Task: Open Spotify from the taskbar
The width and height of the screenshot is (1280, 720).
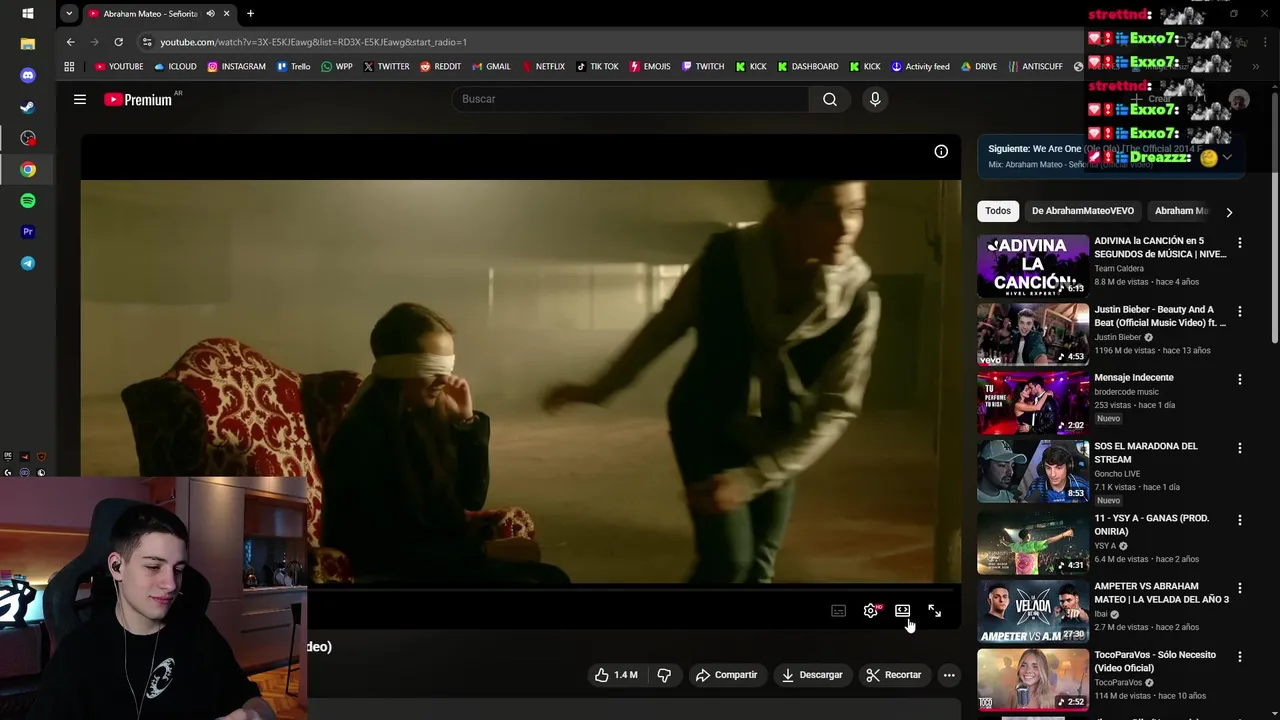Action: (28, 201)
